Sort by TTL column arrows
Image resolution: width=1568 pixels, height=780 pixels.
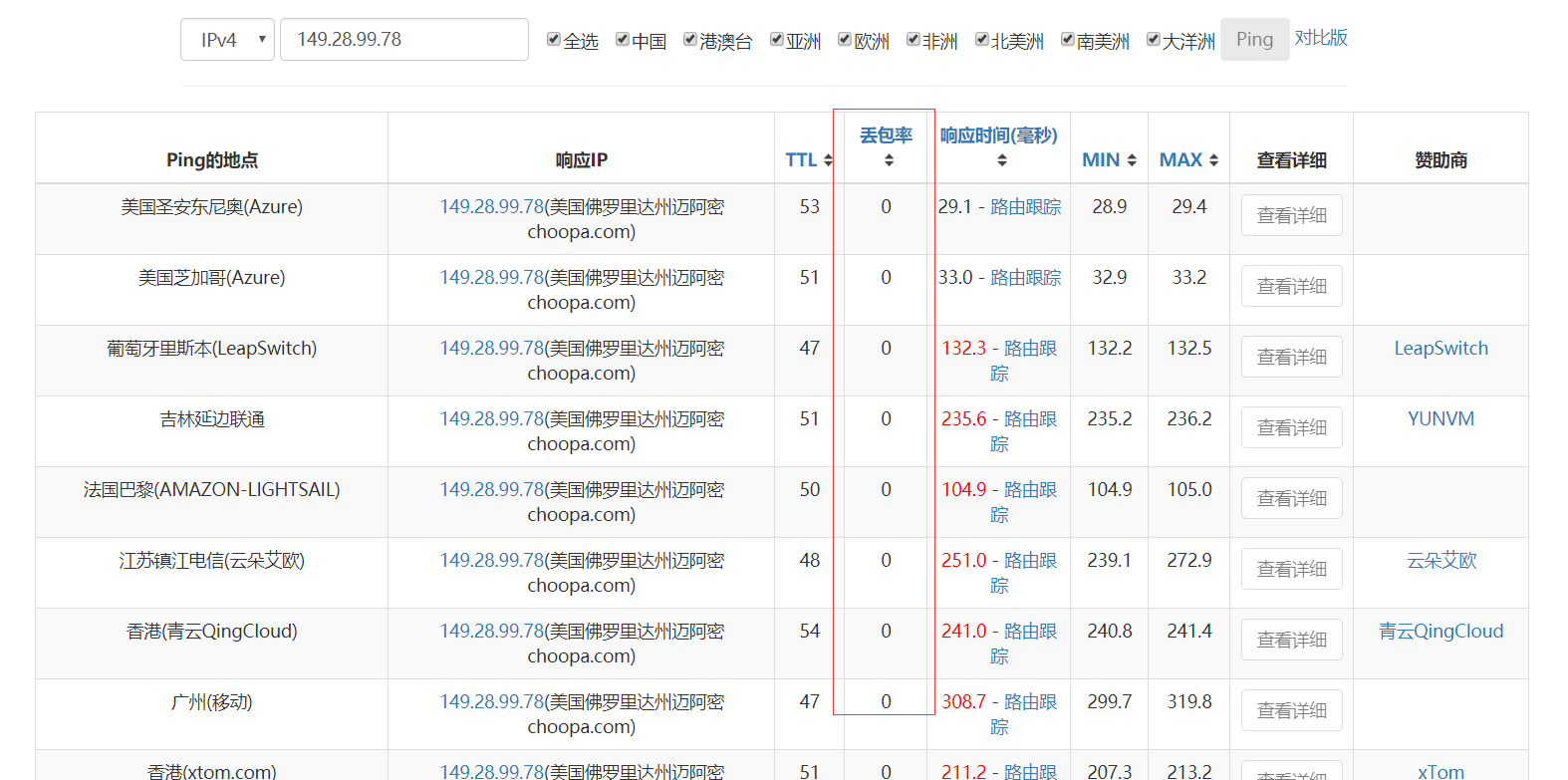(x=828, y=160)
